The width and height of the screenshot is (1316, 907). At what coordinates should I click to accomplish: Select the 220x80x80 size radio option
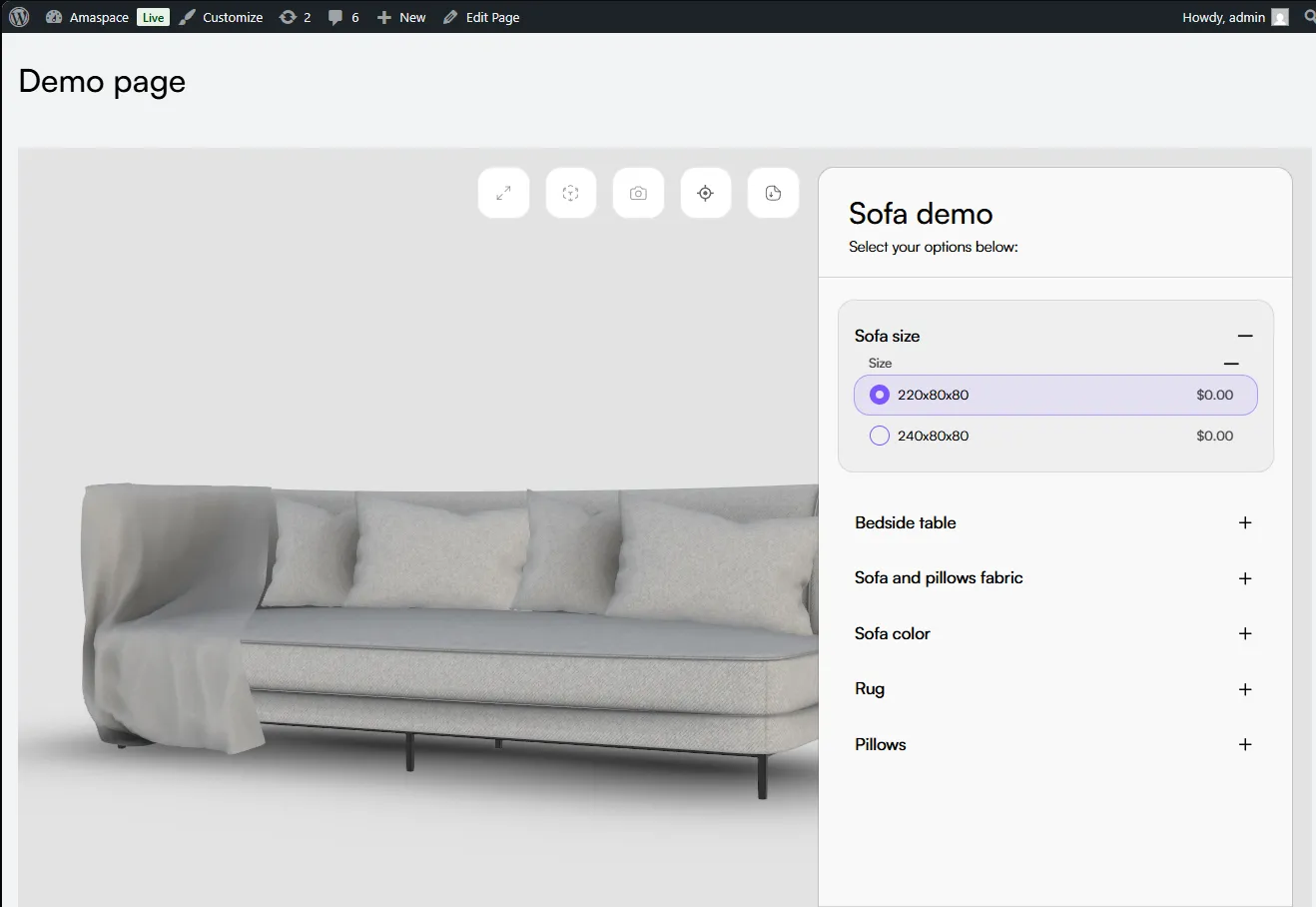[880, 395]
